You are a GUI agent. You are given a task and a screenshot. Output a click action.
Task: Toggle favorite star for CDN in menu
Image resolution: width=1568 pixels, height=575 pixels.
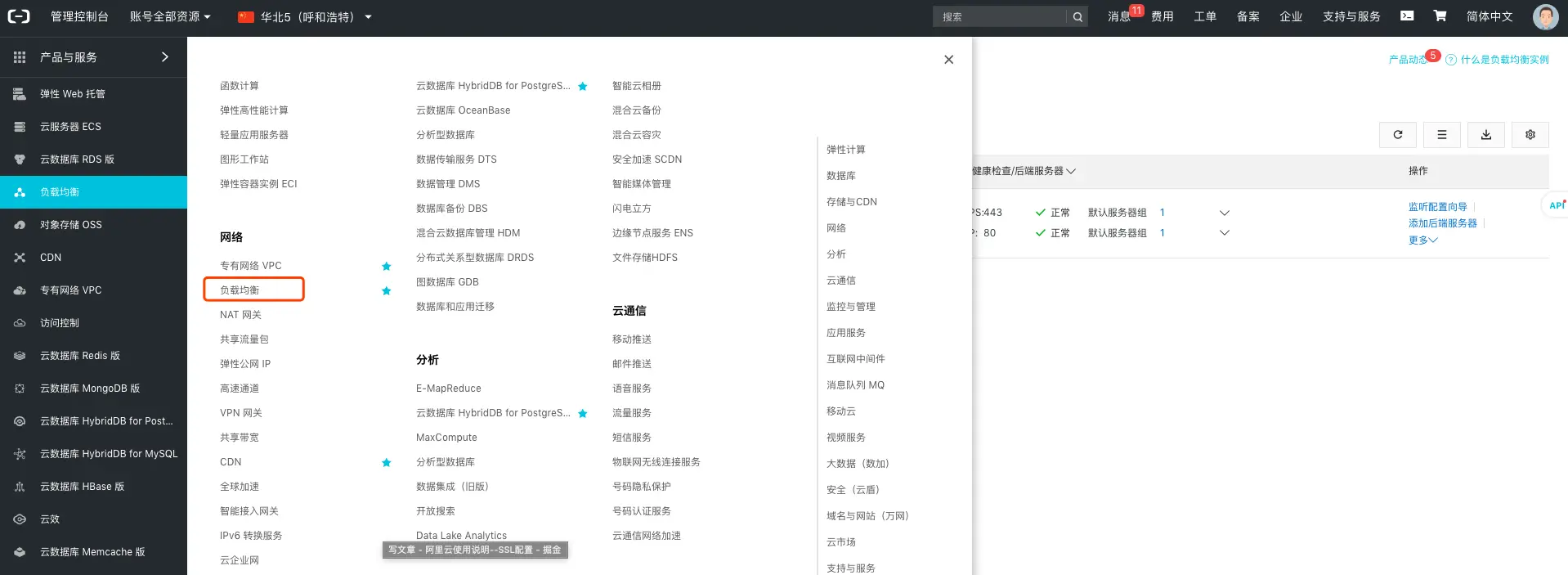click(387, 462)
